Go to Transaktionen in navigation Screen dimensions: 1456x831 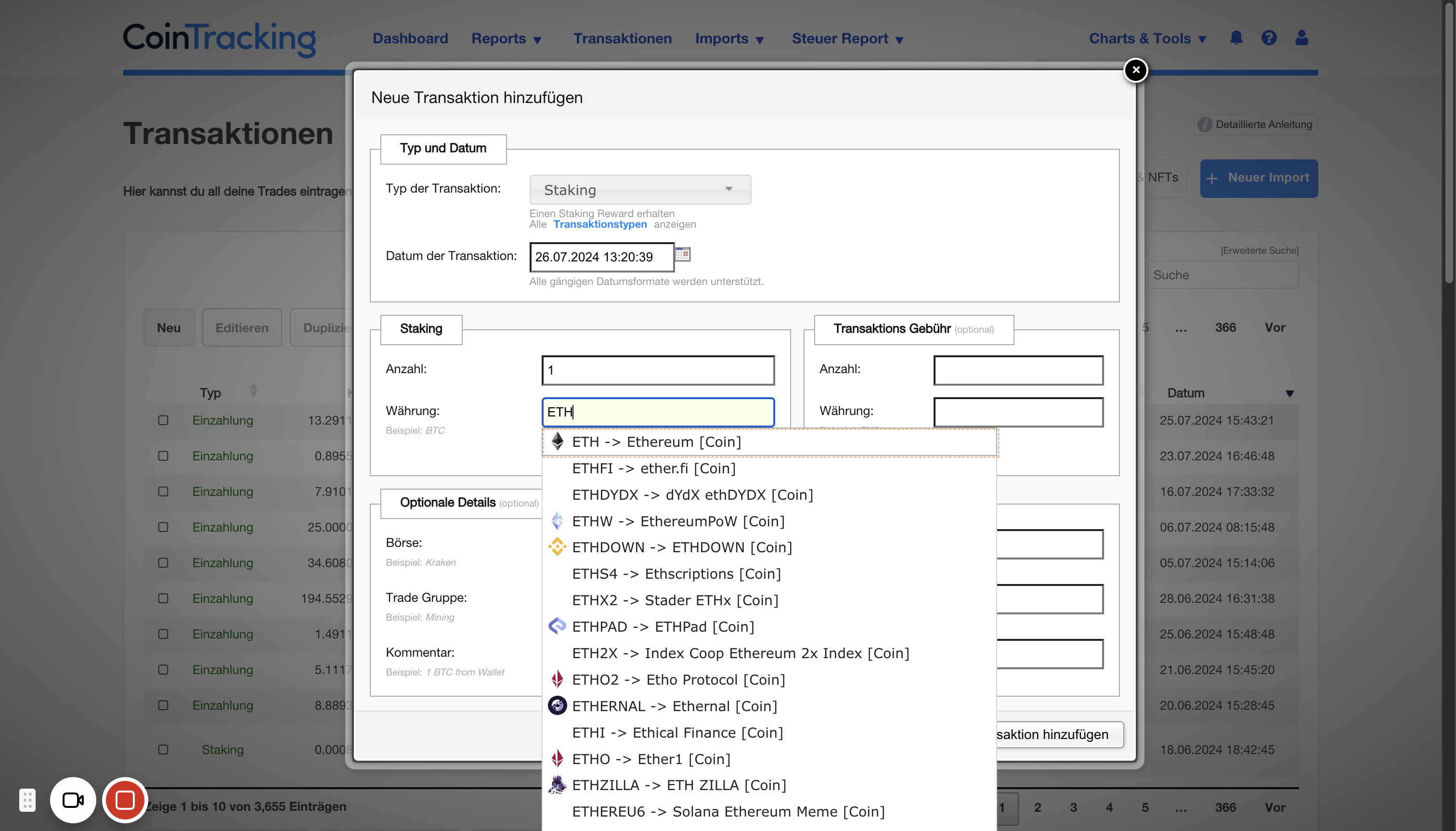[x=622, y=38]
